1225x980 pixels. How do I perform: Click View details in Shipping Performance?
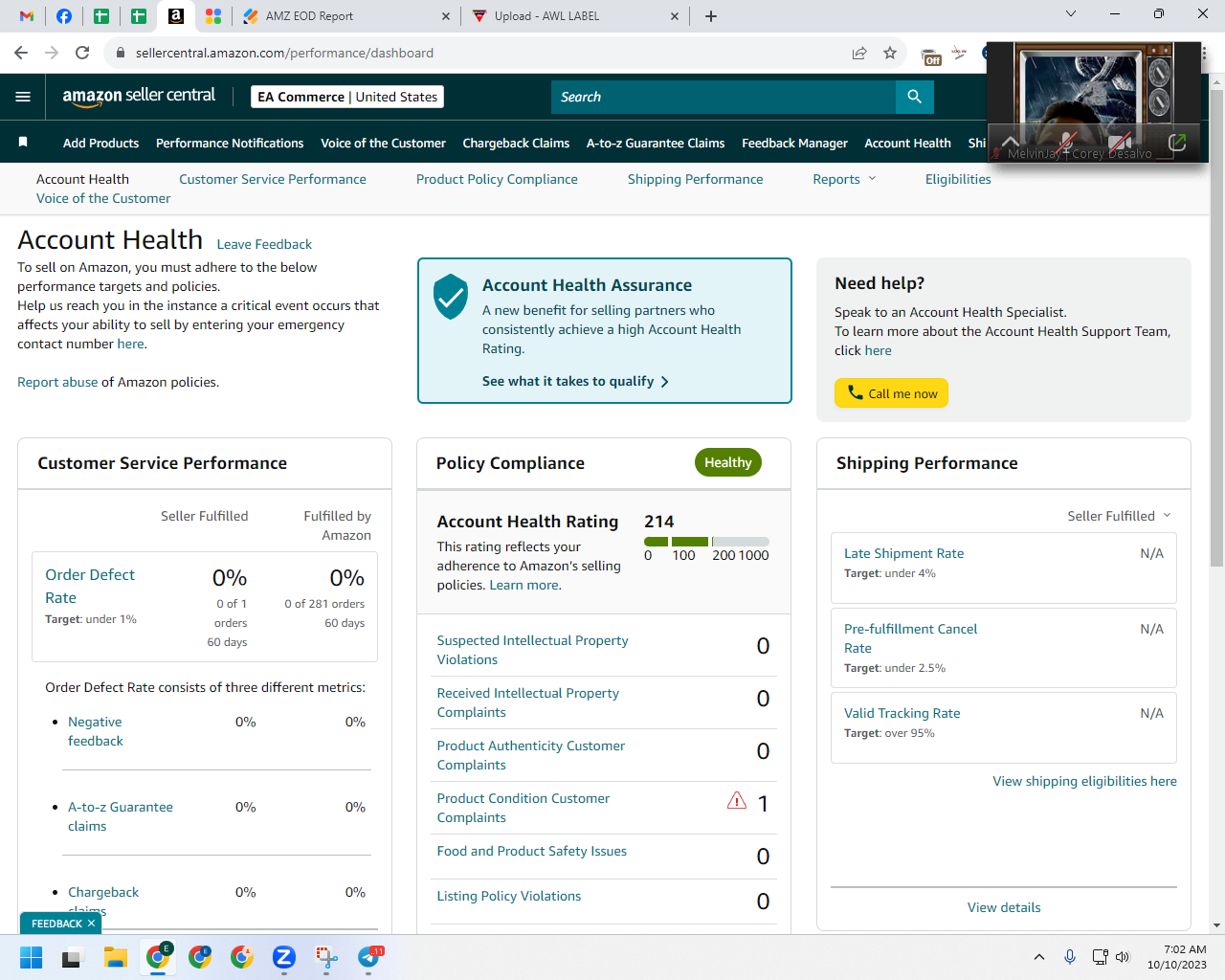(x=1004, y=907)
